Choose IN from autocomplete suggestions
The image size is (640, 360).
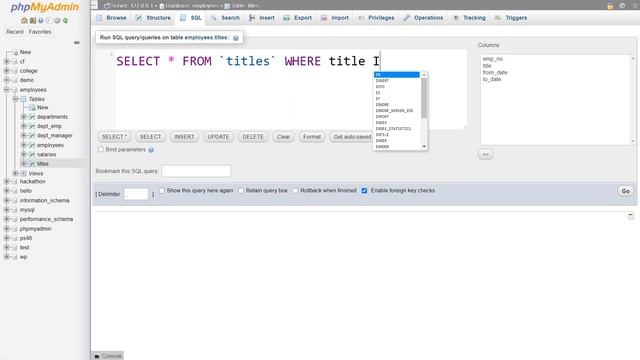pyautogui.click(x=397, y=75)
